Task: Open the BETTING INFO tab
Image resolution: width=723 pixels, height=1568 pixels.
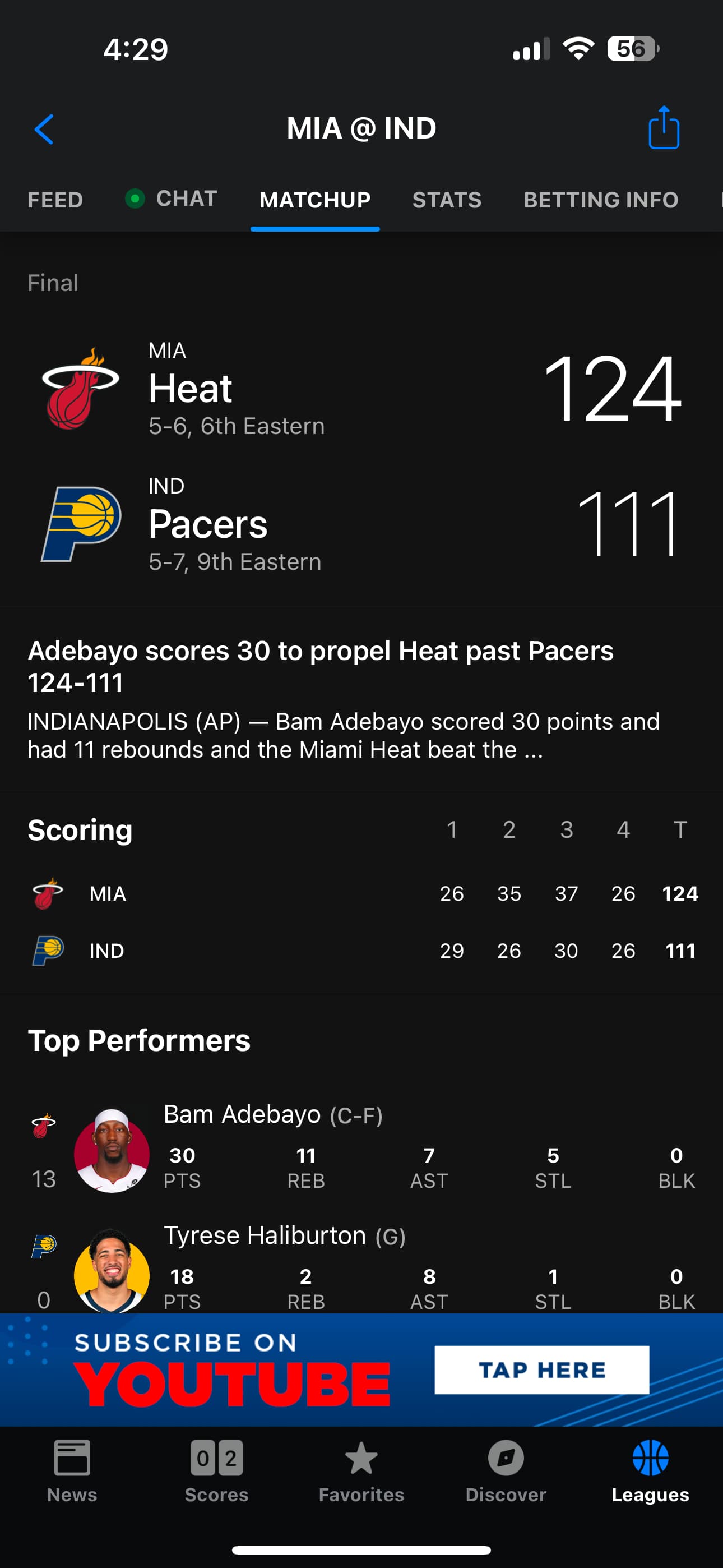Action: pyautogui.click(x=601, y=200)
